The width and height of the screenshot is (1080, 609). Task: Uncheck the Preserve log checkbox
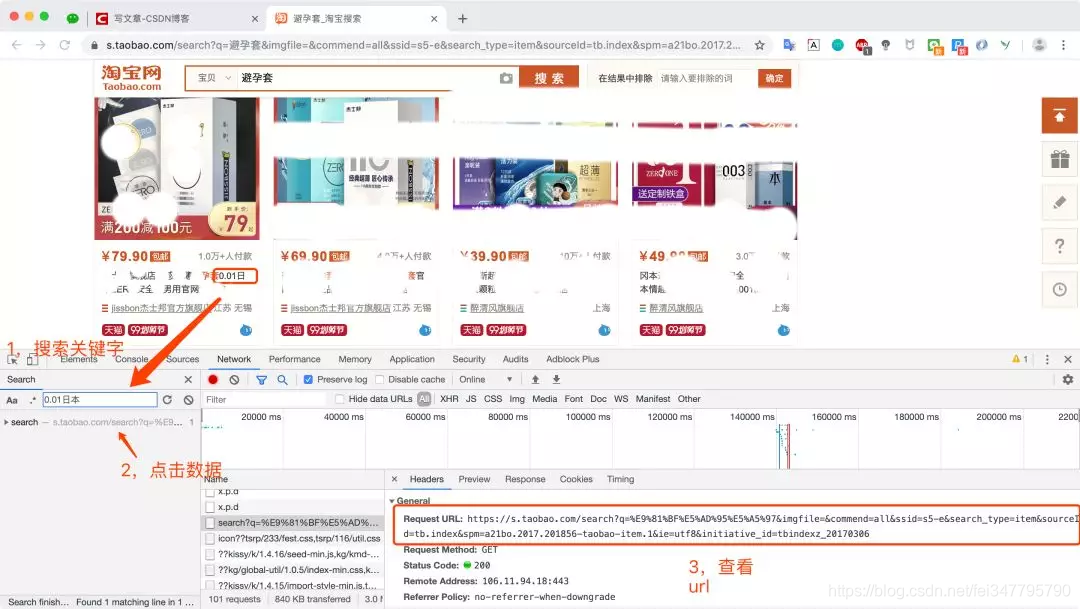click(307, 379)
